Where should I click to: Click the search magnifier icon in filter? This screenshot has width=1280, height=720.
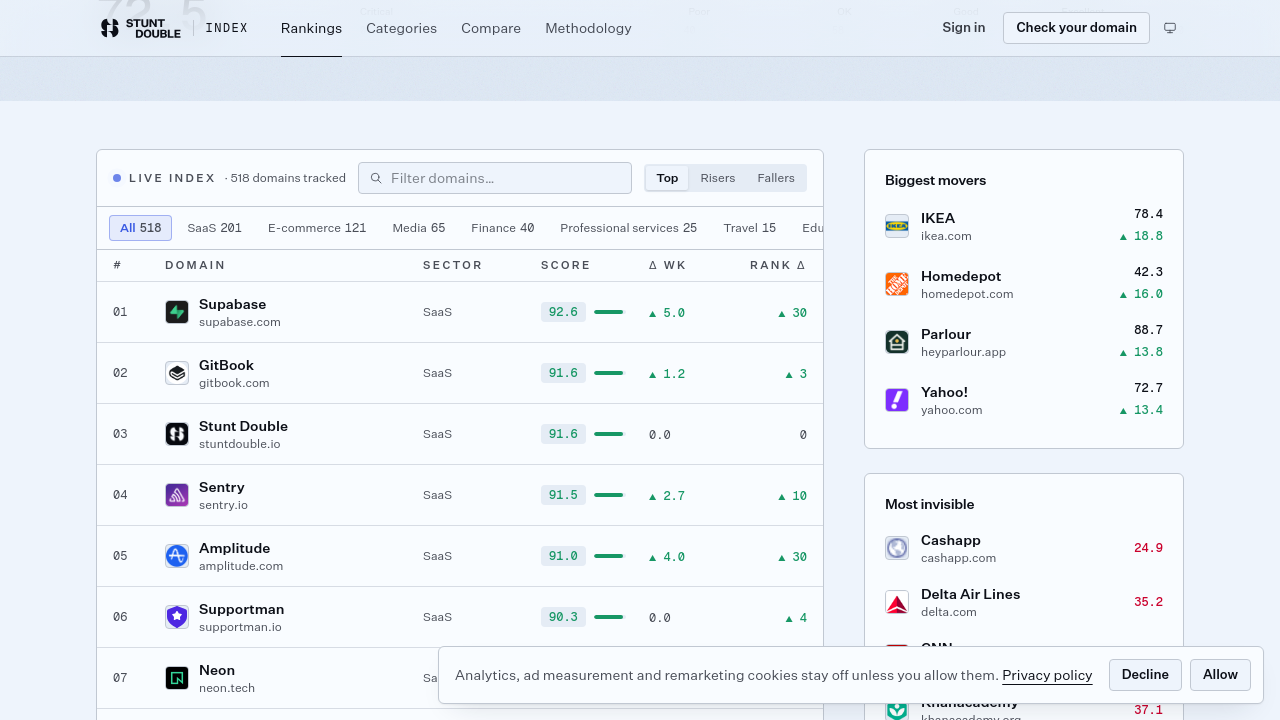pos(376,178)
